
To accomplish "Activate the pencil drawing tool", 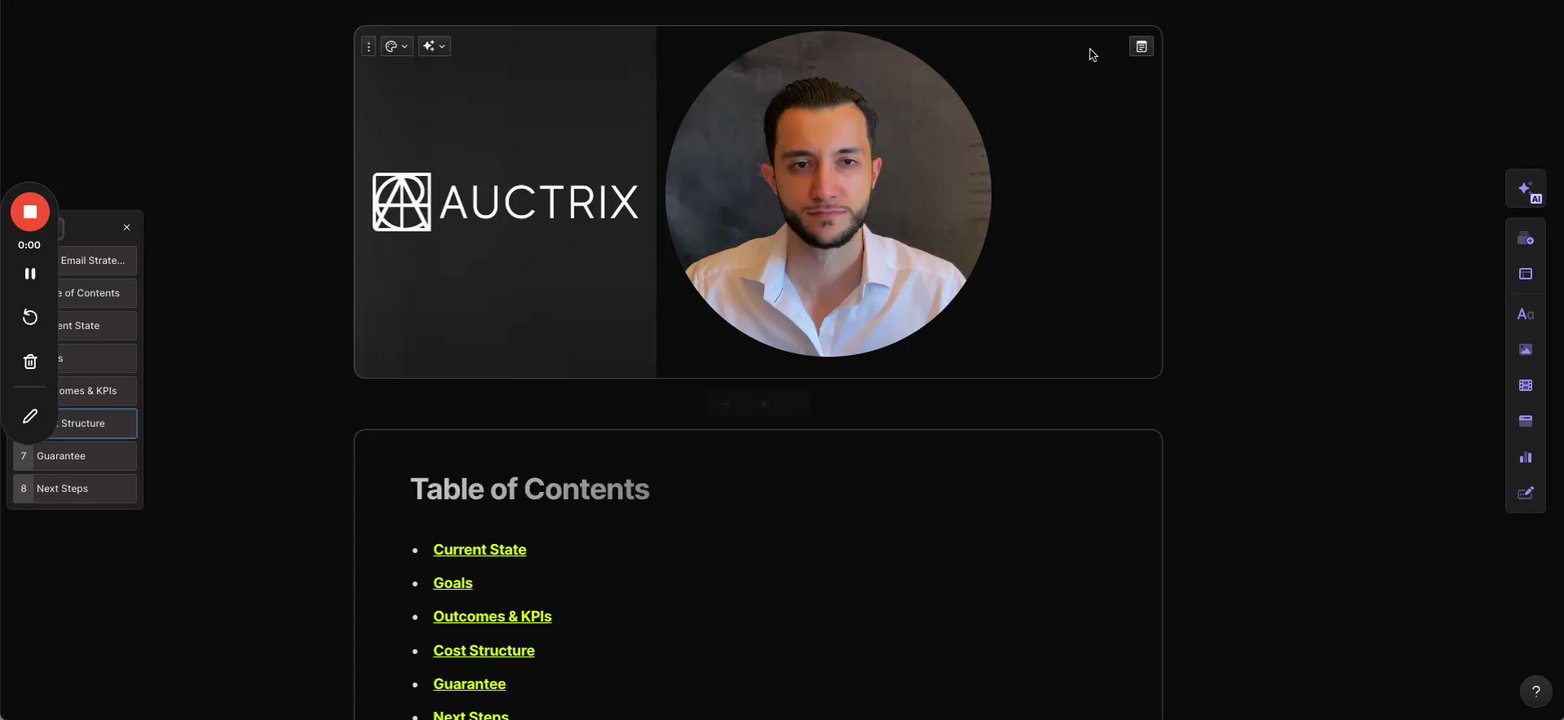I will point(30,416).
